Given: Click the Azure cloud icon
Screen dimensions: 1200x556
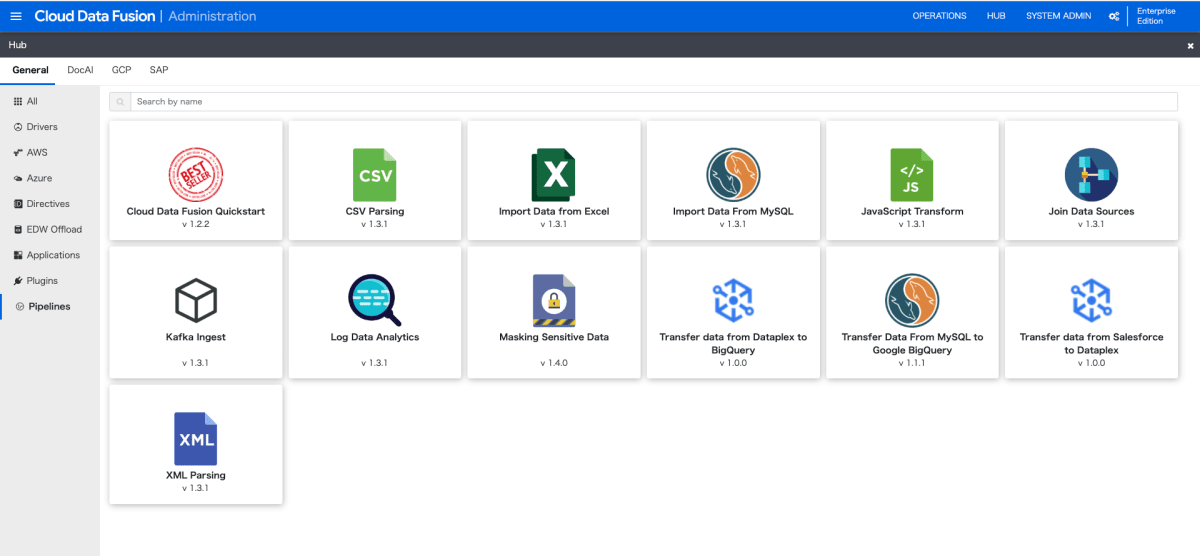Looking at the screenshot, I should click(x=18, y=178).
